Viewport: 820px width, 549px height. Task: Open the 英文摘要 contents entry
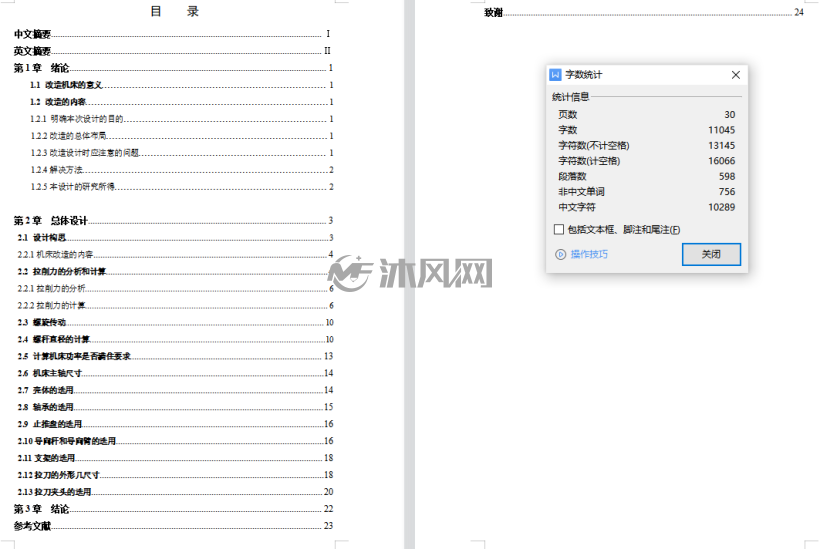tap(172, 51)
